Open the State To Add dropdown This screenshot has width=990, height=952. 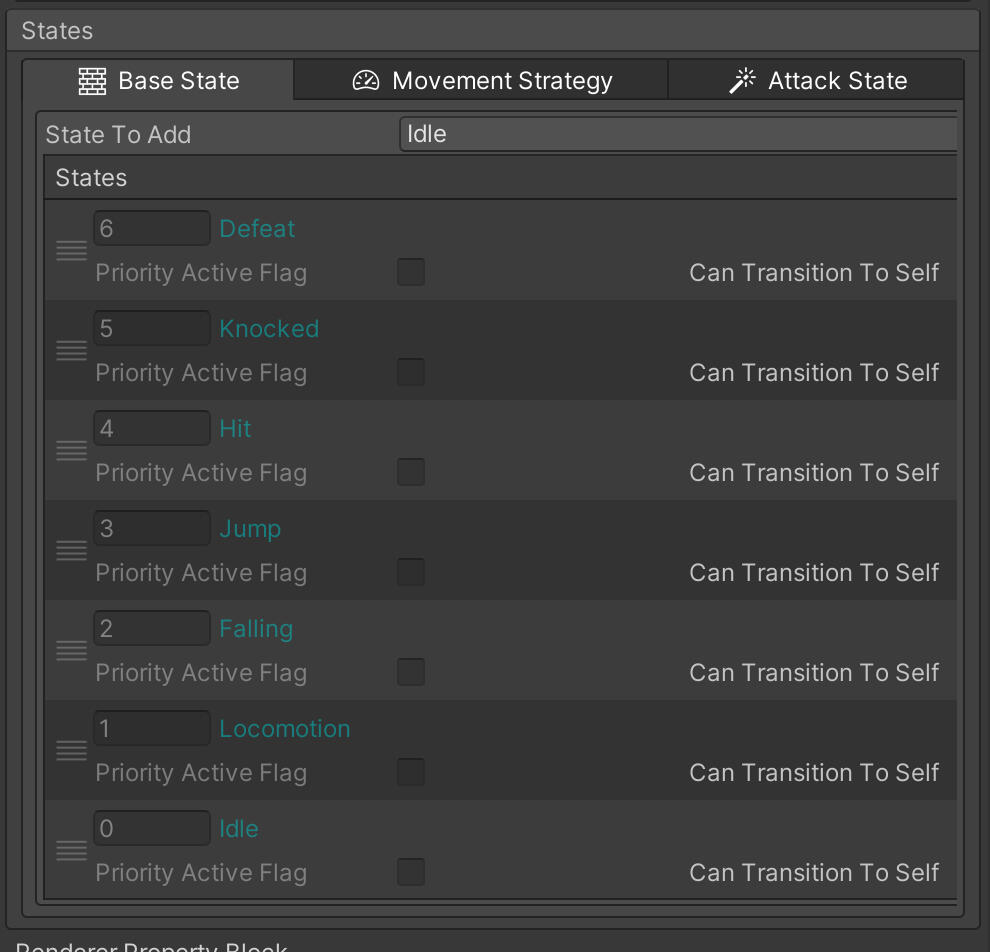pos(677,134)
